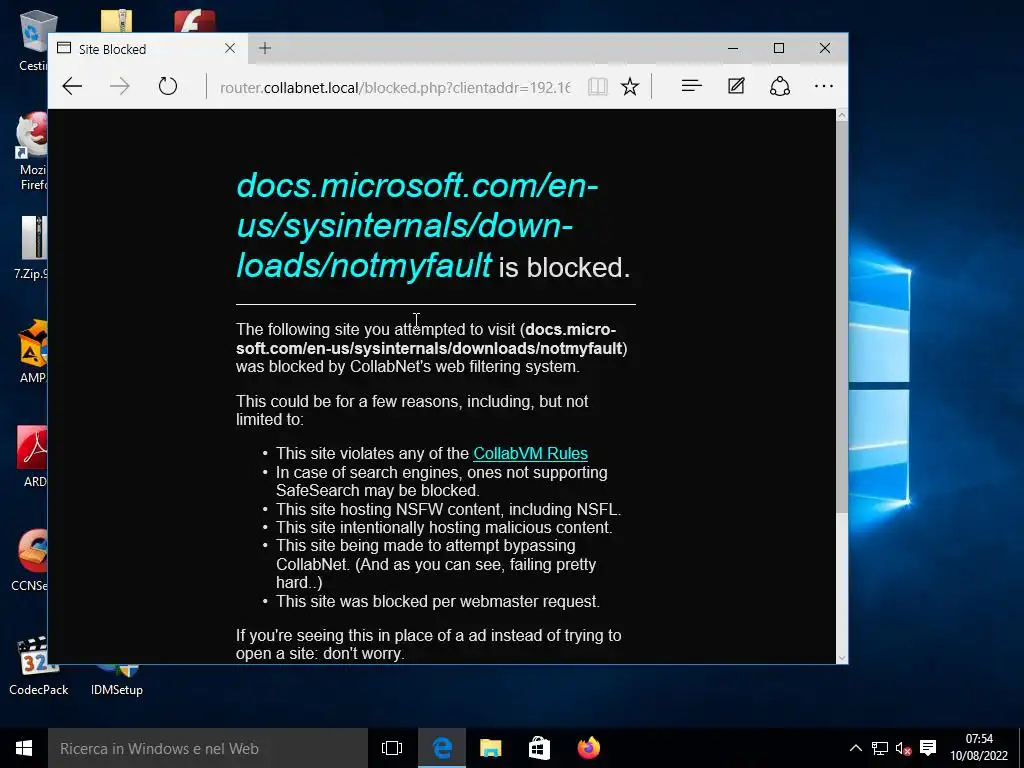Click the cyan docs.microsoft.com blocked heading

click(x=417, y=225)
